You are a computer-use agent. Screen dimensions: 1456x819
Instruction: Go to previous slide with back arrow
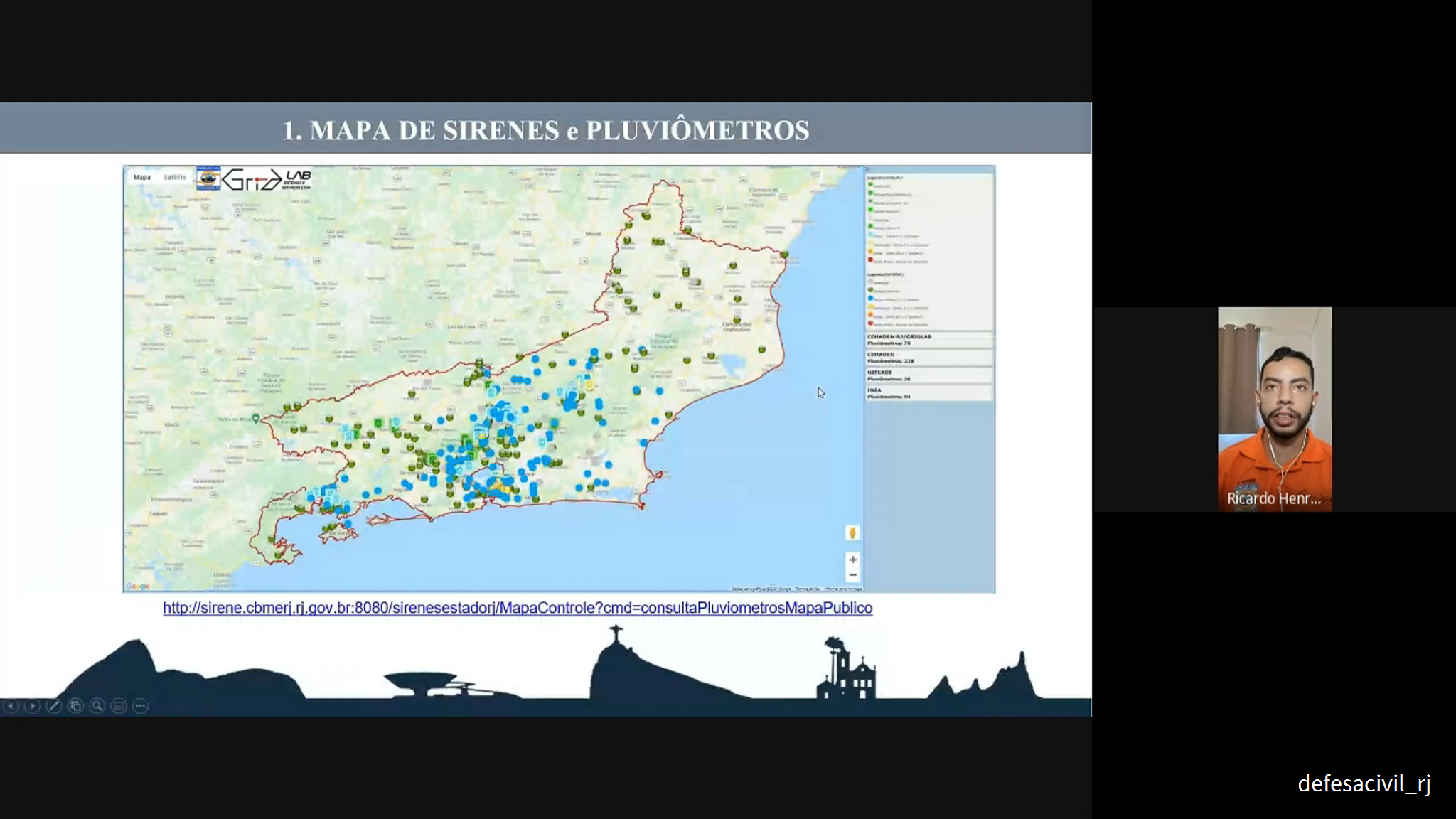tap(11, 706)
